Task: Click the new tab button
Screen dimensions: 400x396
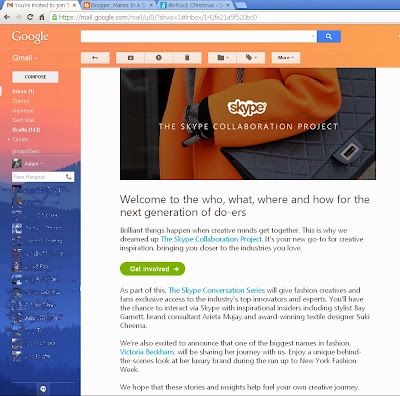Action: pyautogui.click(x=241, y=5)
